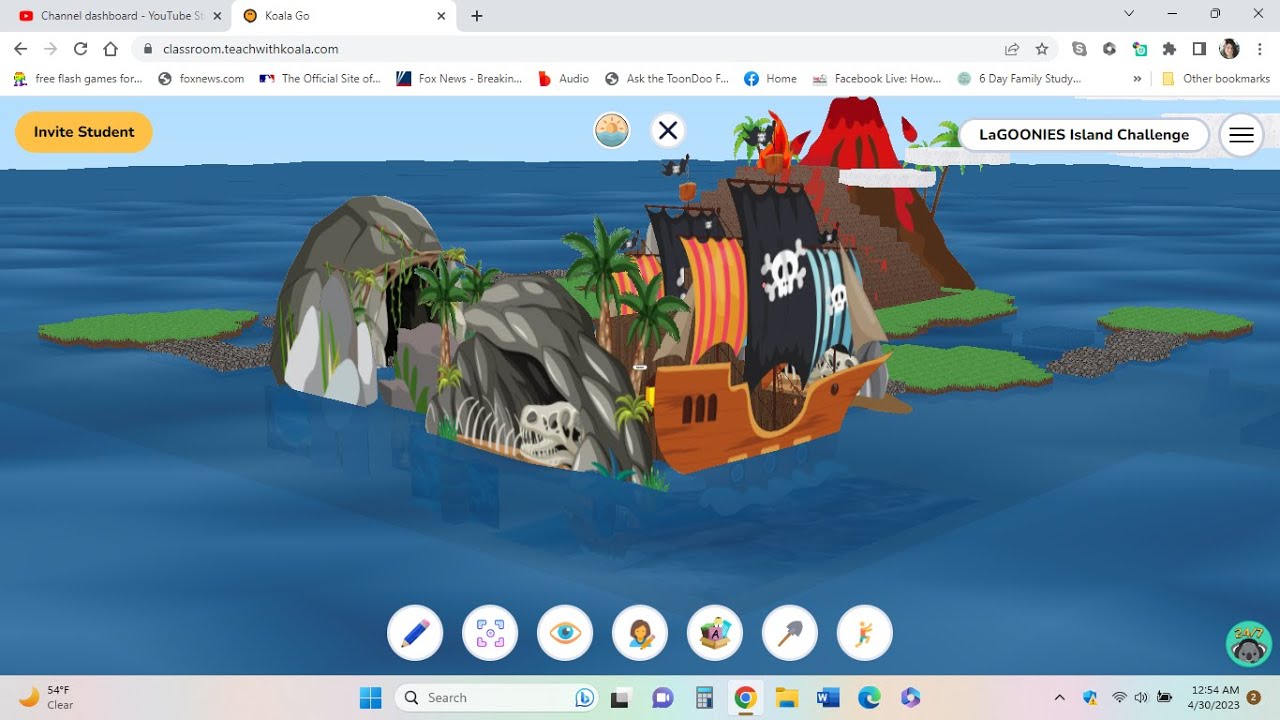This screenshot has height=720, width=1280.
Task: Open foxnews.com bookmark
Action: coord(201,79)
